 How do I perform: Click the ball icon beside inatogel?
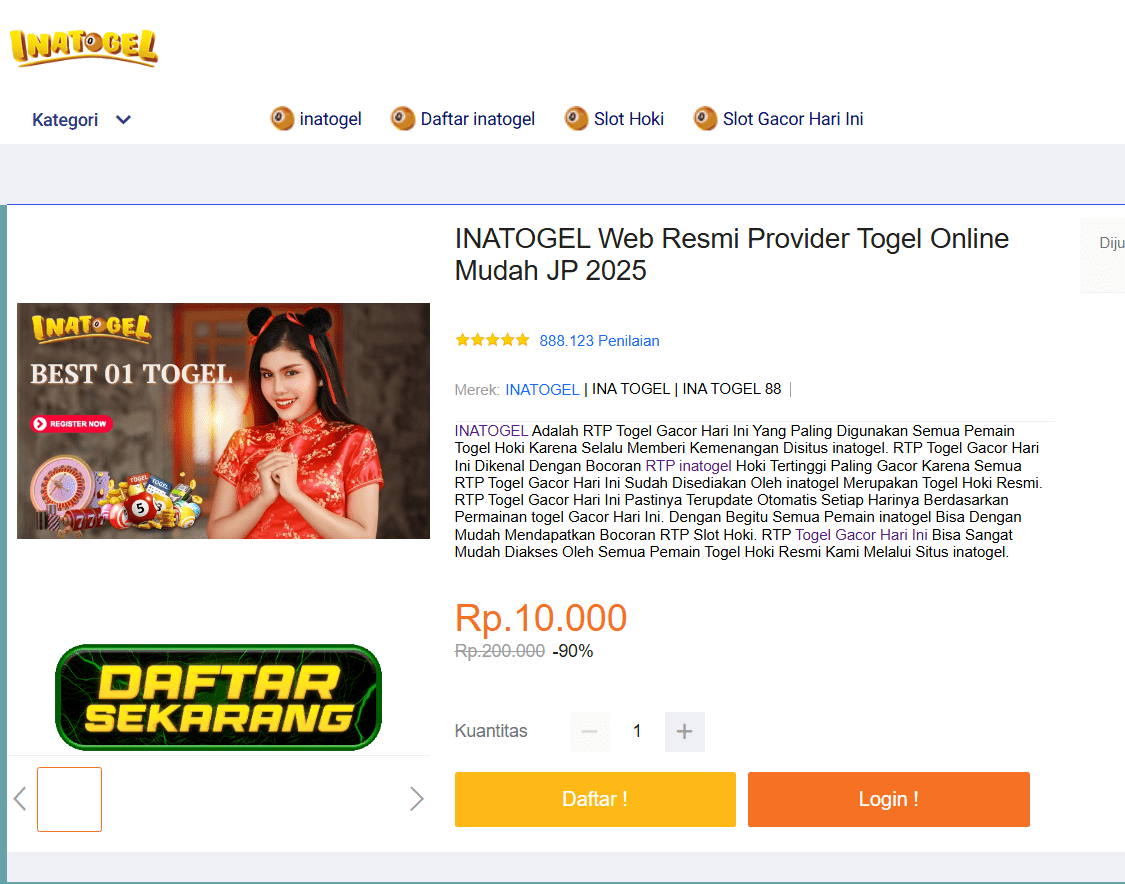click(x=282, y=118)
